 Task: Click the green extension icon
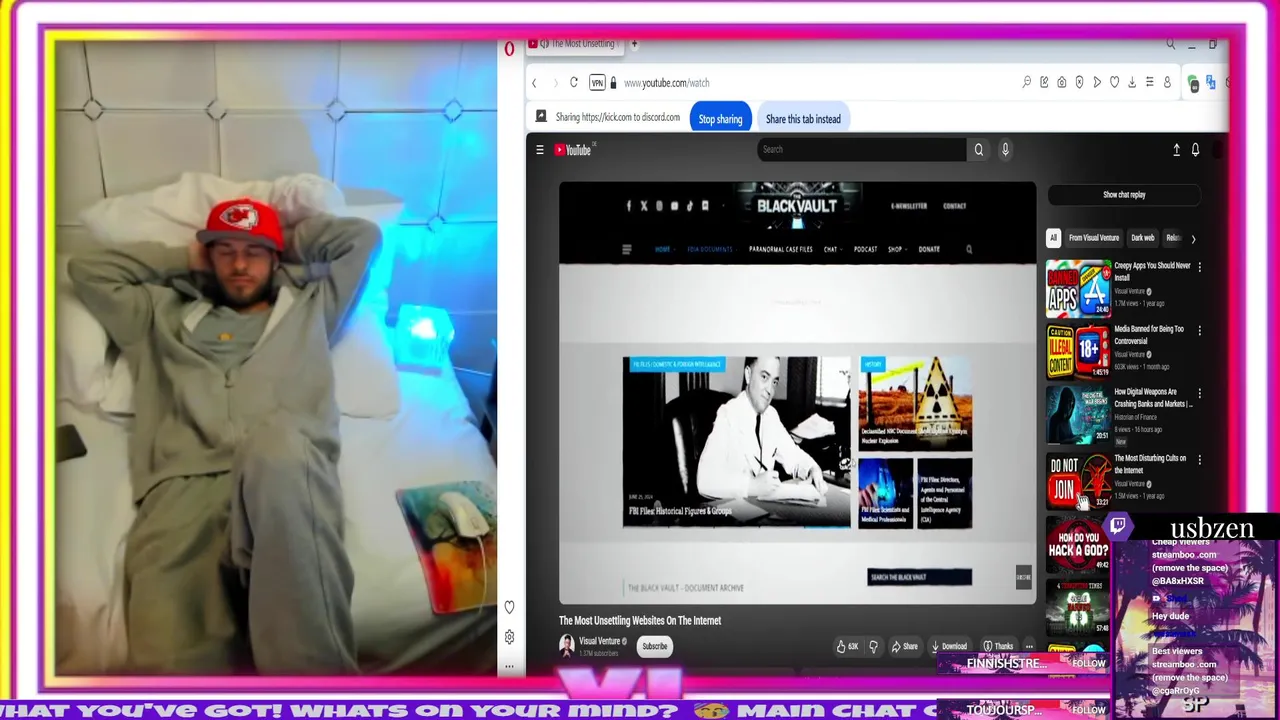point(1193,84)
